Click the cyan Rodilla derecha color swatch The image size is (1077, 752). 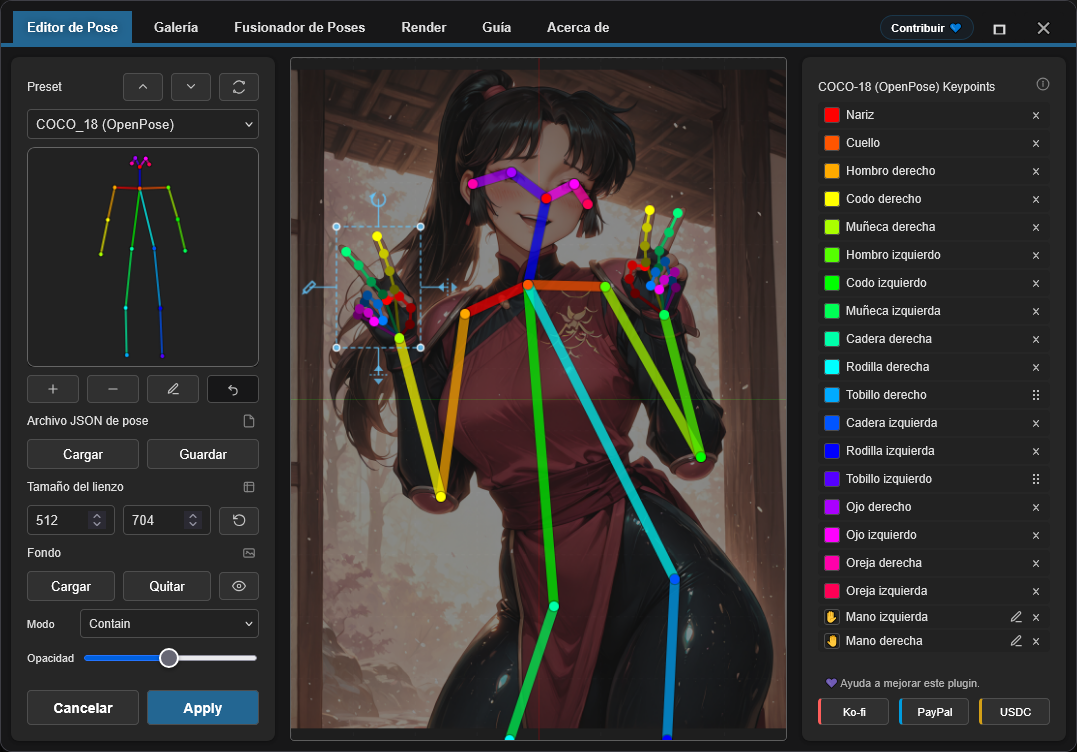(832, 367)
